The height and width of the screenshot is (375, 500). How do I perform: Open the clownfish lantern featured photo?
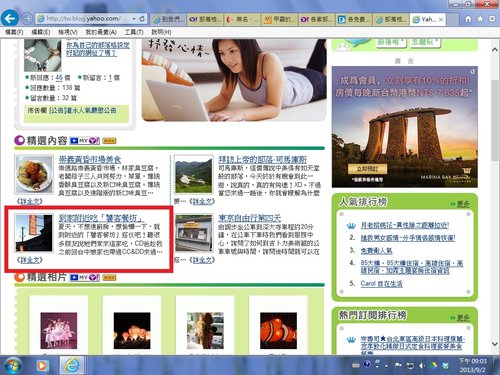278,330
